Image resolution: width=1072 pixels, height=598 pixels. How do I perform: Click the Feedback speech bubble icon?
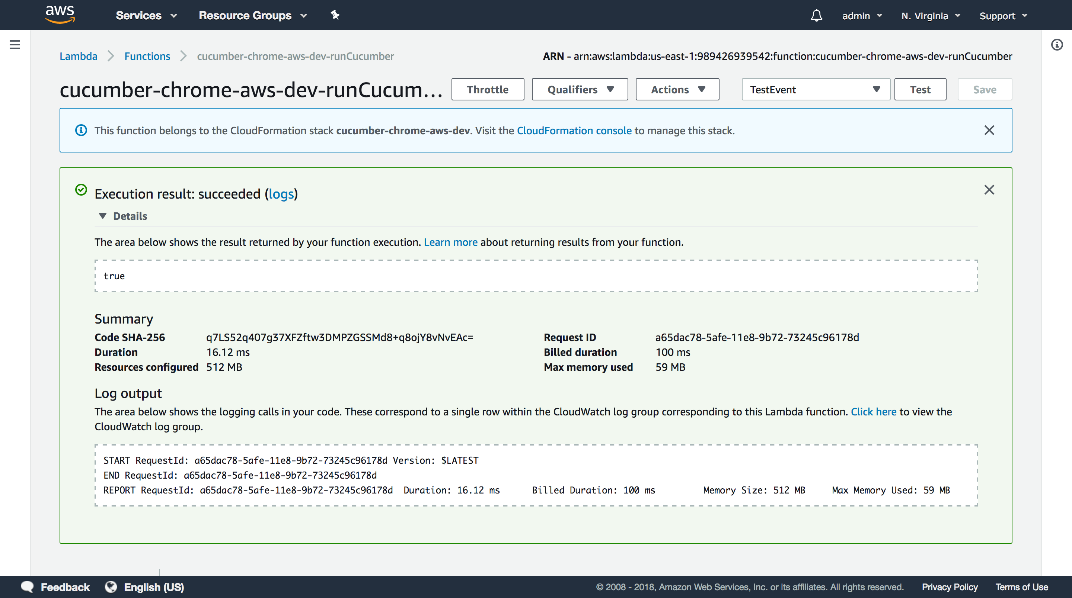(27, 587)
